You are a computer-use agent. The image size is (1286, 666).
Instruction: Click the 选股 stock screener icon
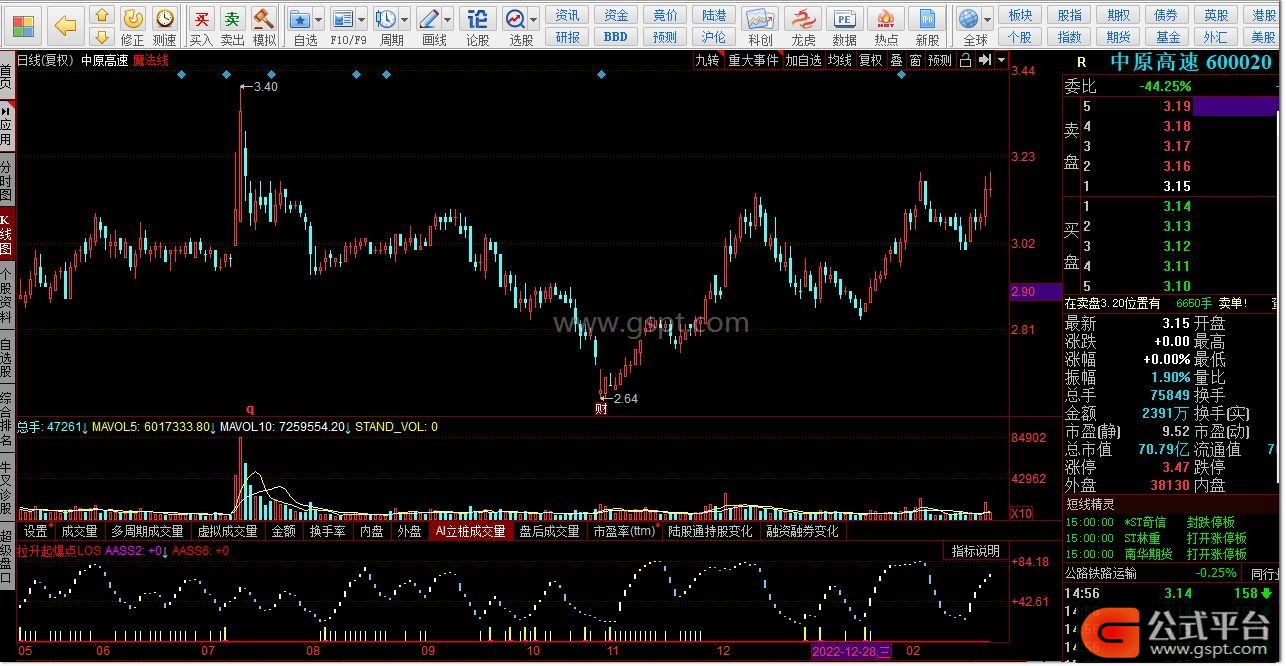point(515,18)
